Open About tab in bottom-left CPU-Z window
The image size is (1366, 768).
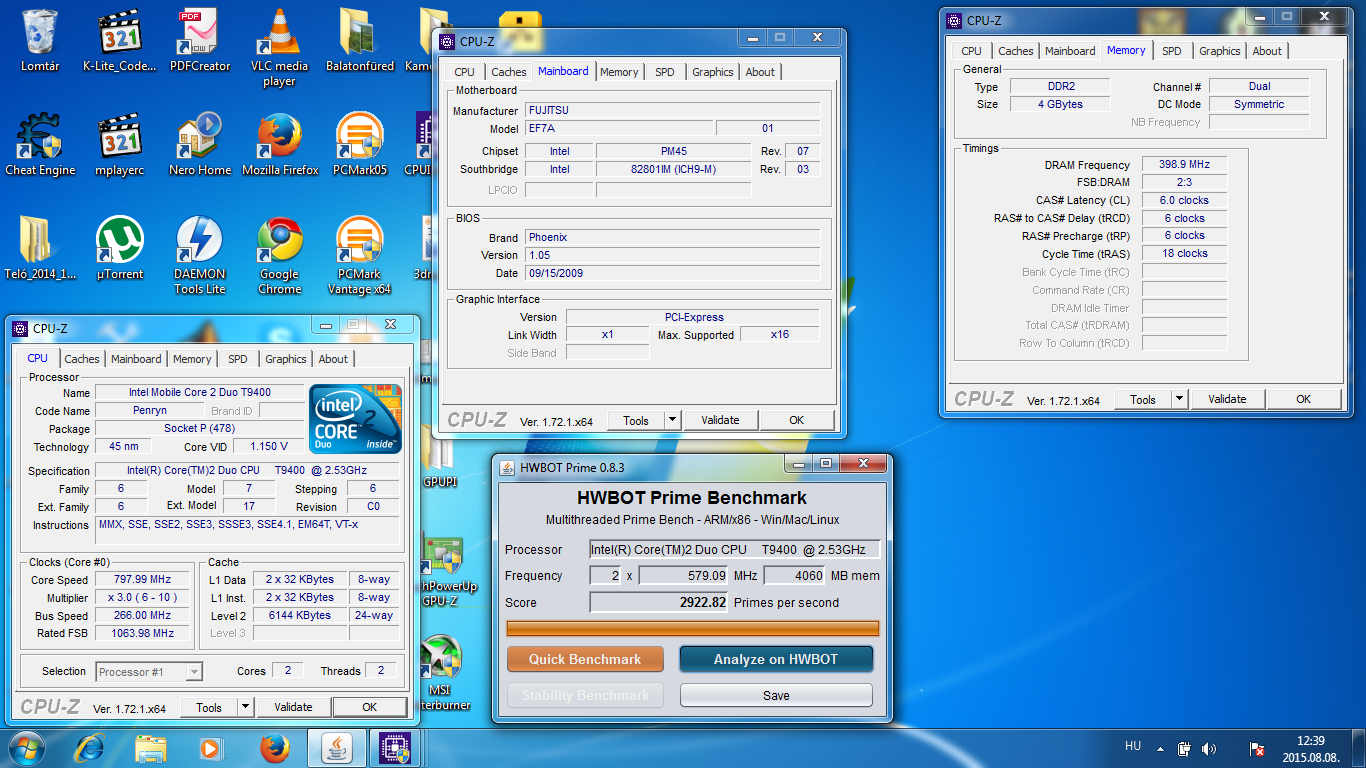(333, 359)
